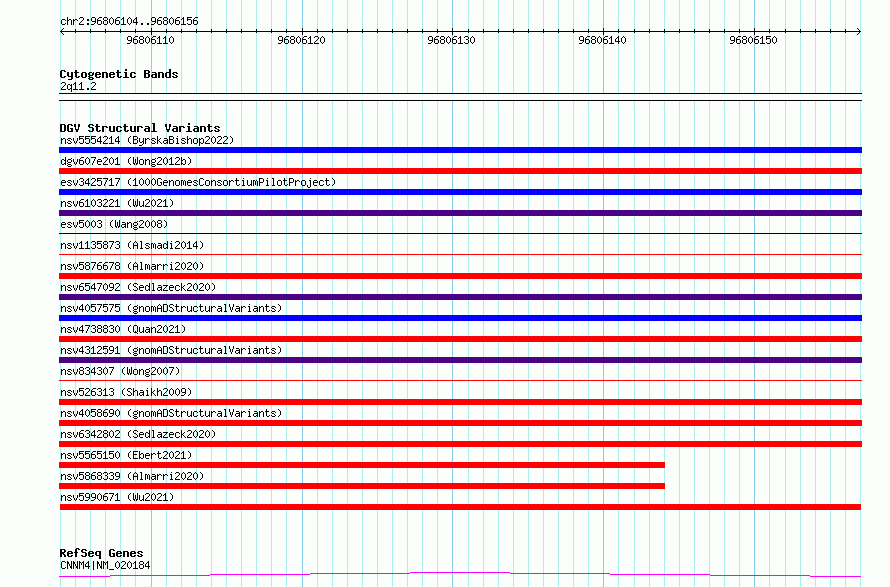Open the nsv6547092 (Sedlazeck2020) purple bar
The image size is (890, 587).
click(460, 297)
